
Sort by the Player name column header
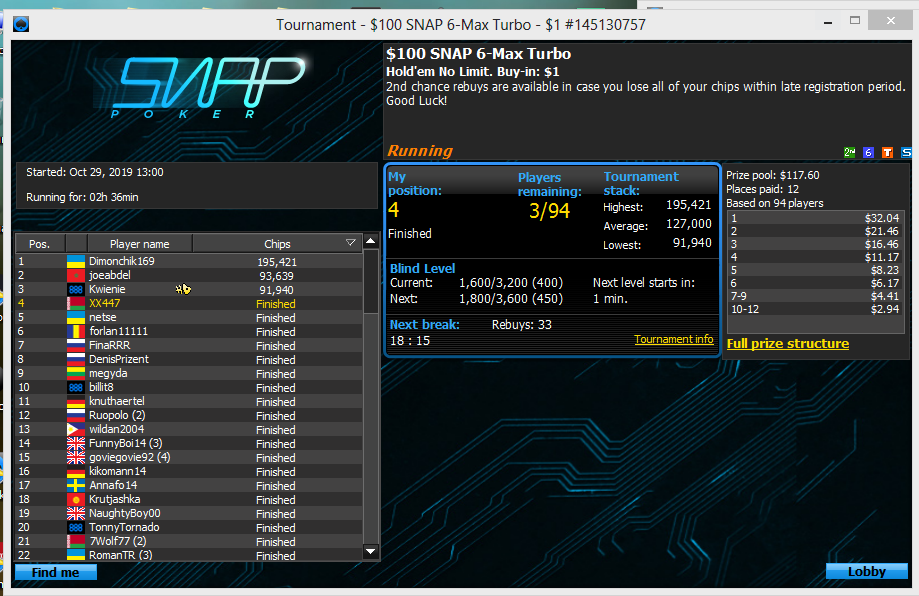tap(139, 244)
